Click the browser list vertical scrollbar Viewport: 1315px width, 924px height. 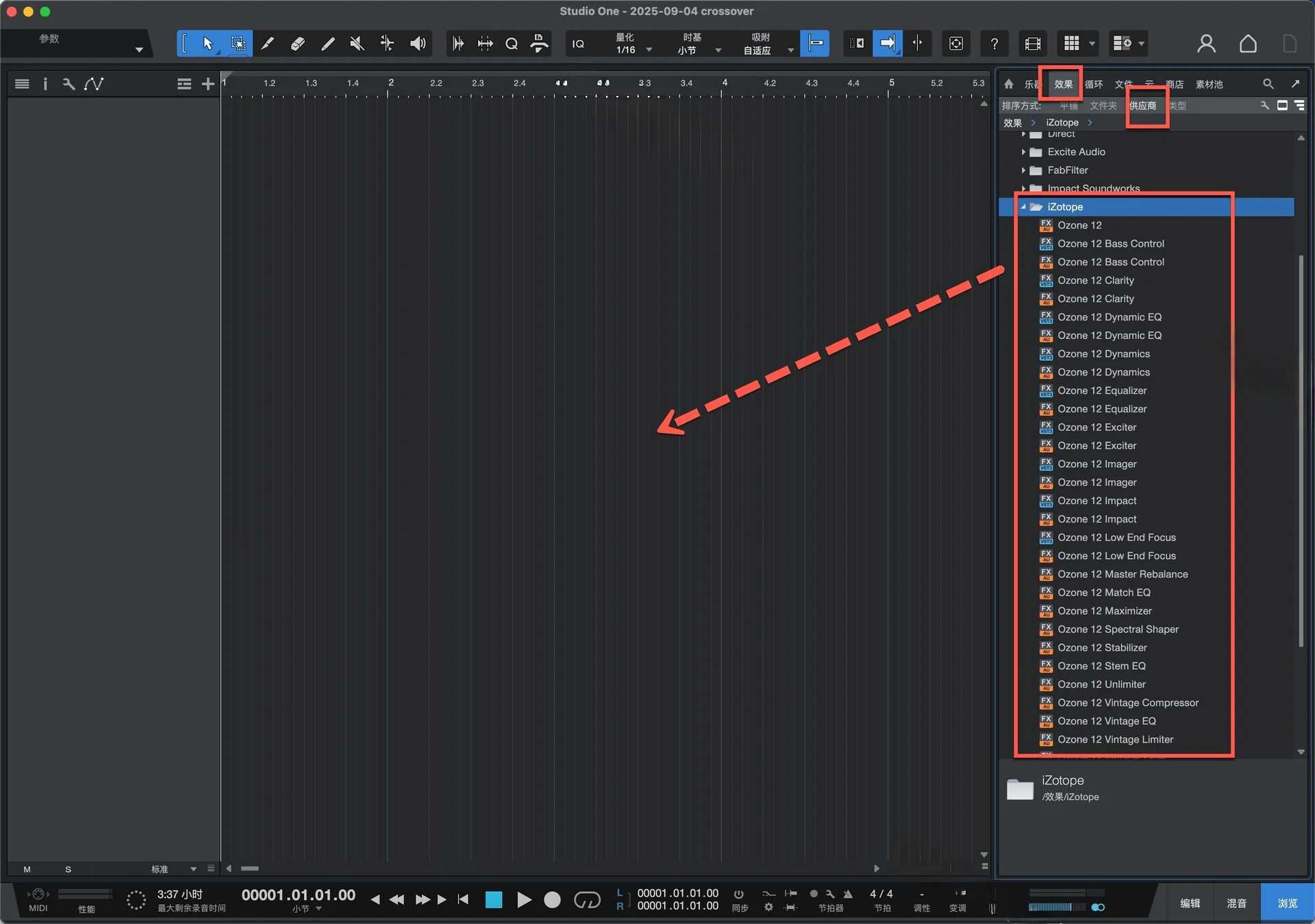pos(1301,451)
